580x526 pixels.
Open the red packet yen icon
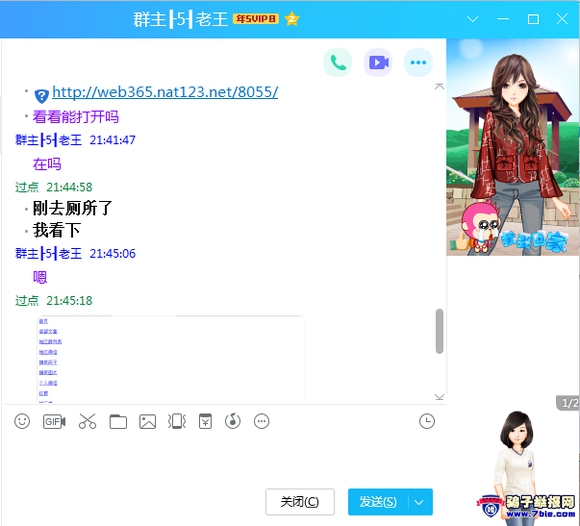click(x=205, y=421)
